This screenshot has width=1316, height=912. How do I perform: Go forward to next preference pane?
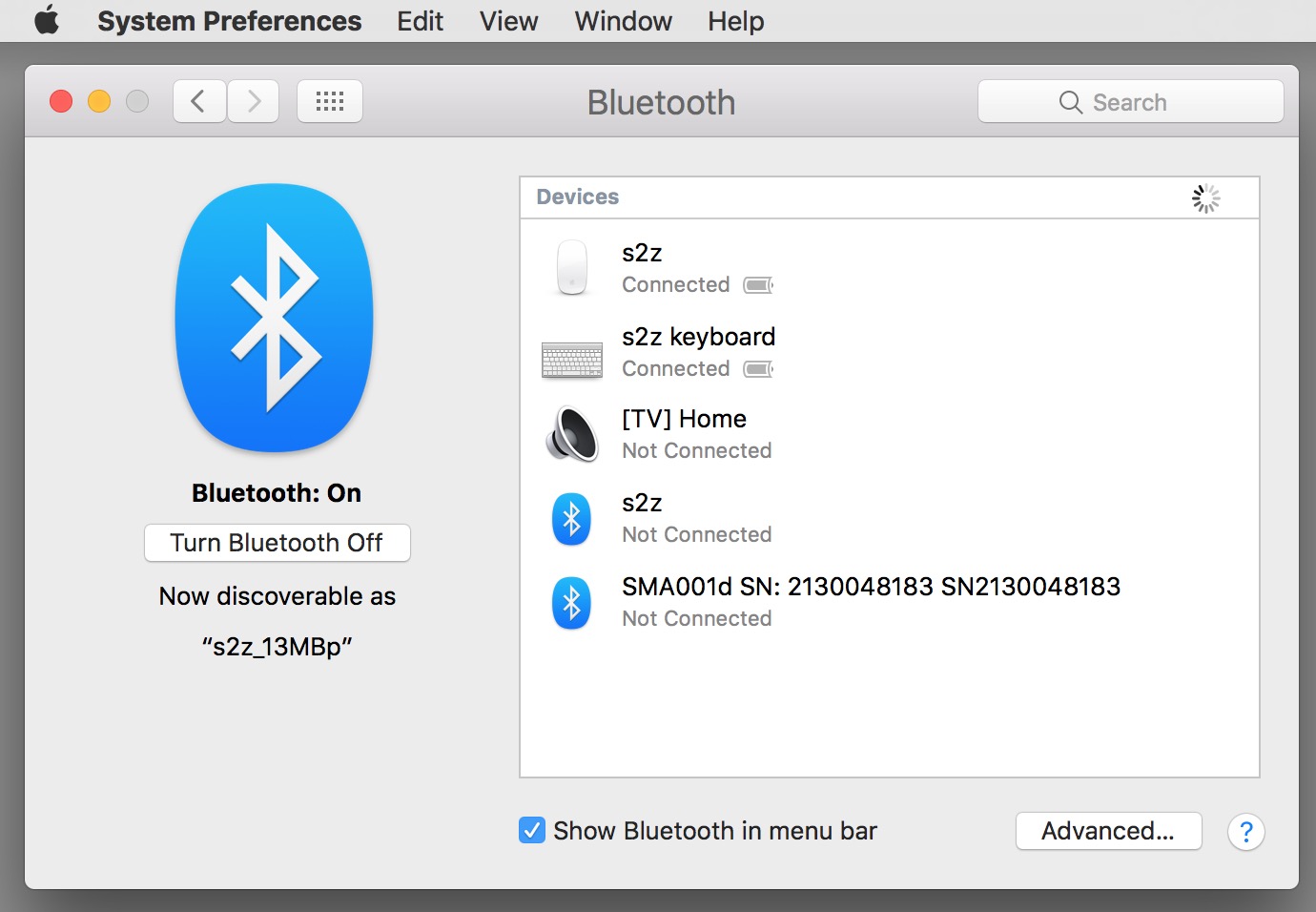pyautogui.click(x=253, y=101)
